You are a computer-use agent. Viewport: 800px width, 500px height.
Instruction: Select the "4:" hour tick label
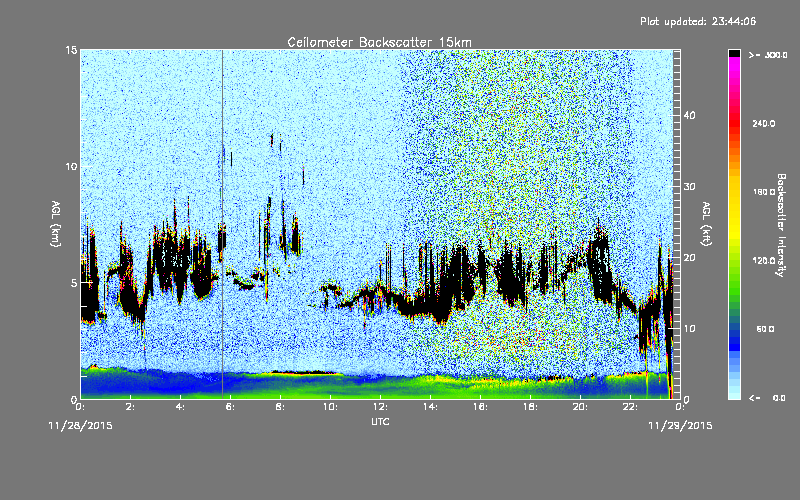pyautogui.click(x=180, y=407)
